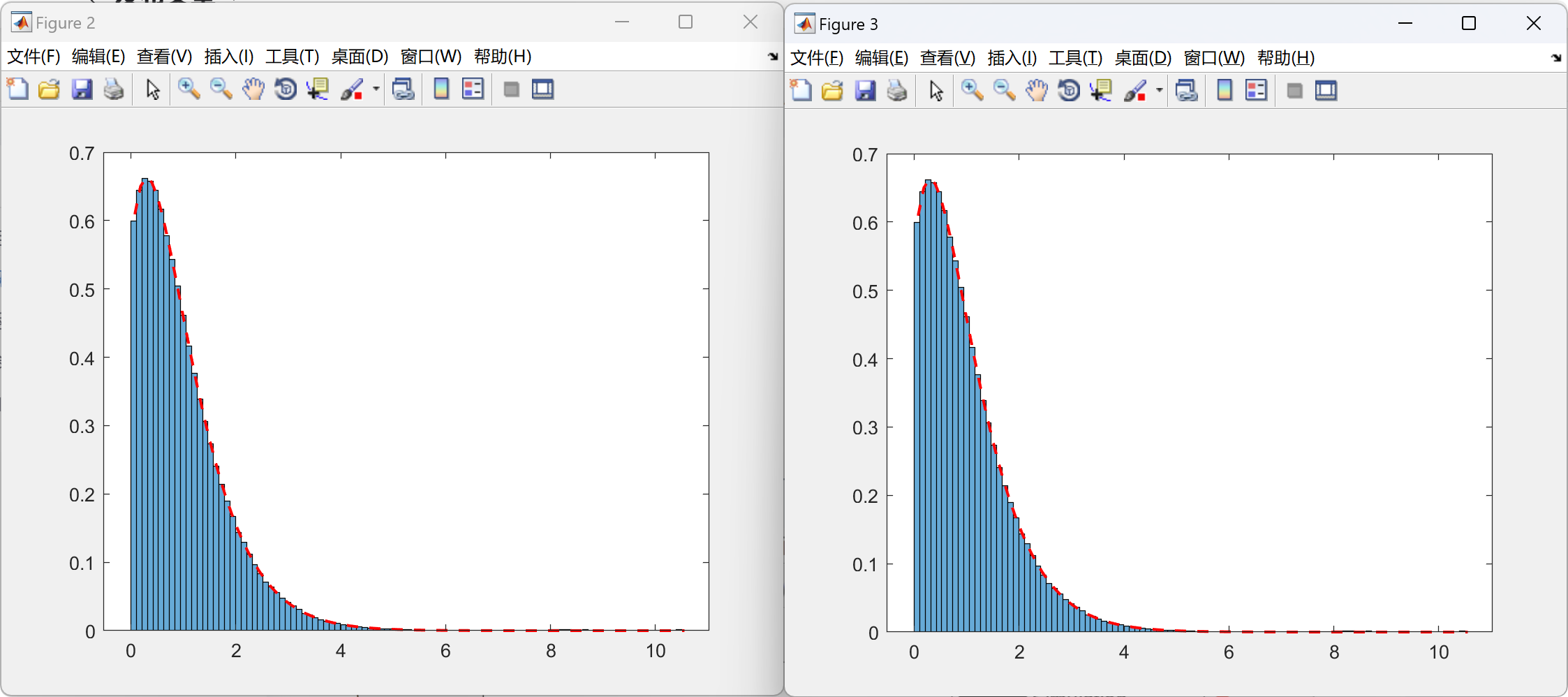Image resolution: width=1568 pixels, height=697 pixels.
Task: Open 编辑(E) menu in Figure 2
Action: pos(98,57)
